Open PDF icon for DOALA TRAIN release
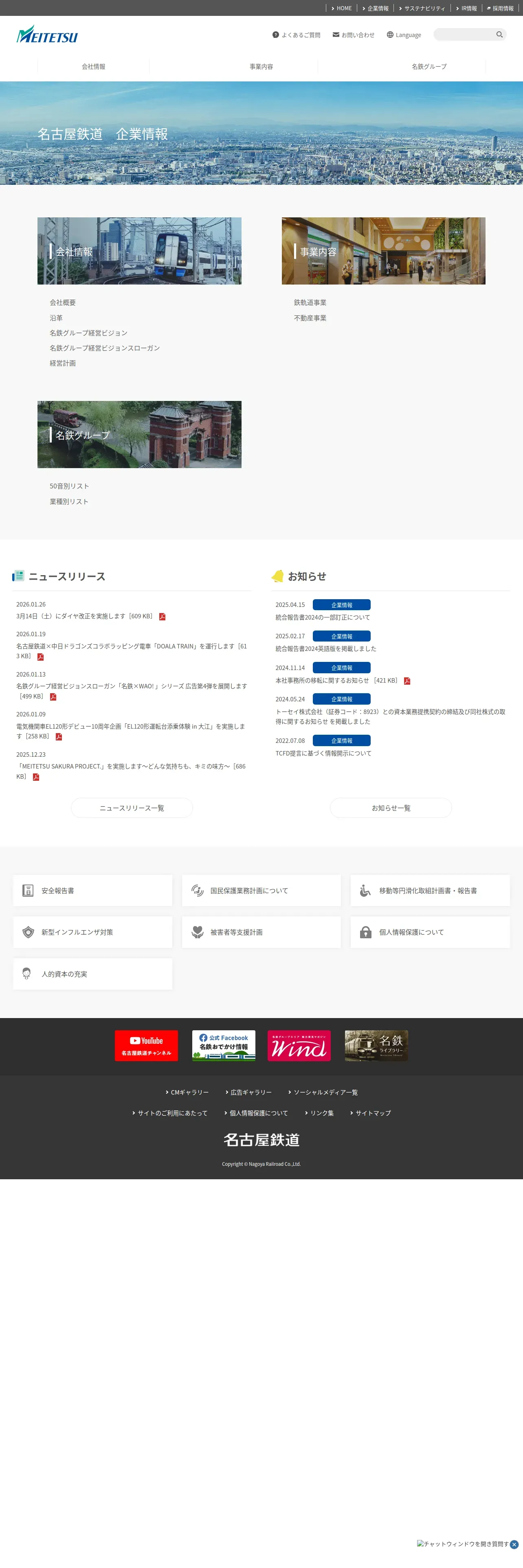This screenshot has height=1568, width=523. pyautogui.click(x=40, y=657)
